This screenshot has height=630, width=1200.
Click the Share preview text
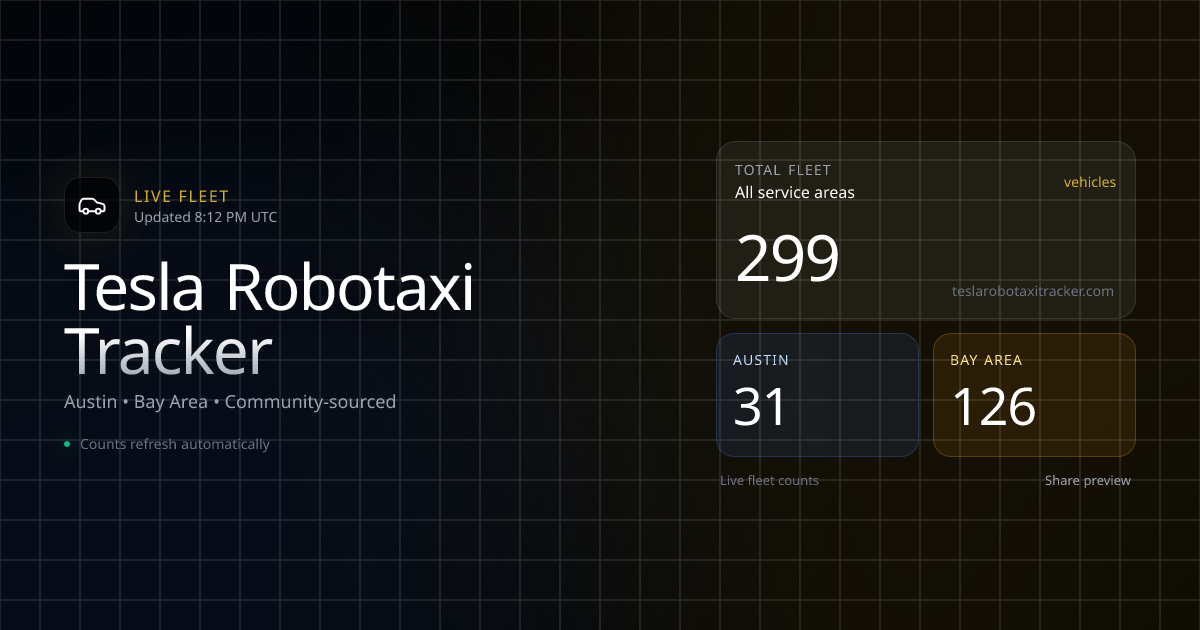(x=1087, y=481)
